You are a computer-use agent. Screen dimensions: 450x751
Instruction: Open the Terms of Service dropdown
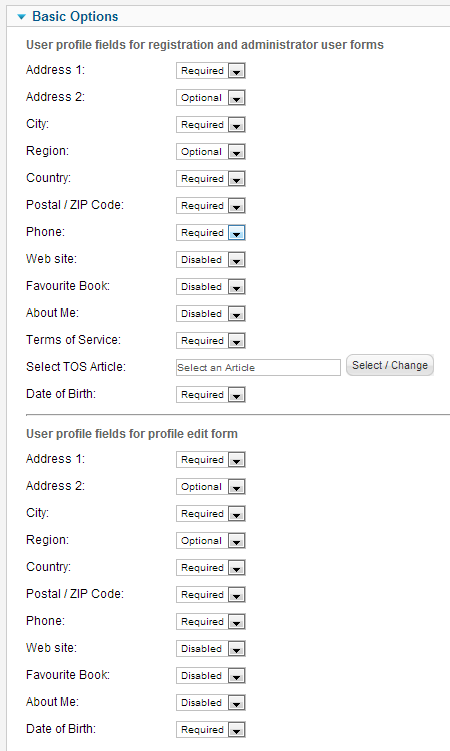click(x=211, y=341)
